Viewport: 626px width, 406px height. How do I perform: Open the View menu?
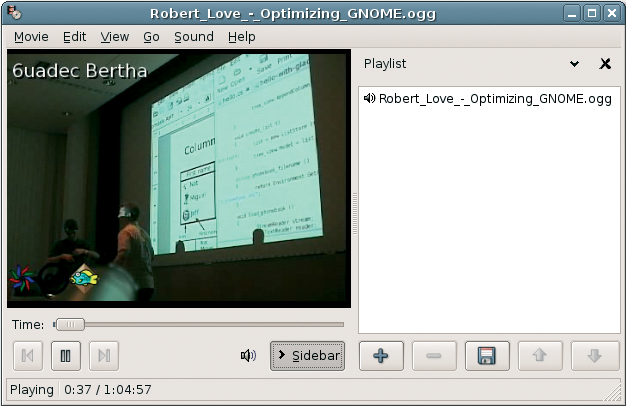pyautogui.click(x=115, y=37)
